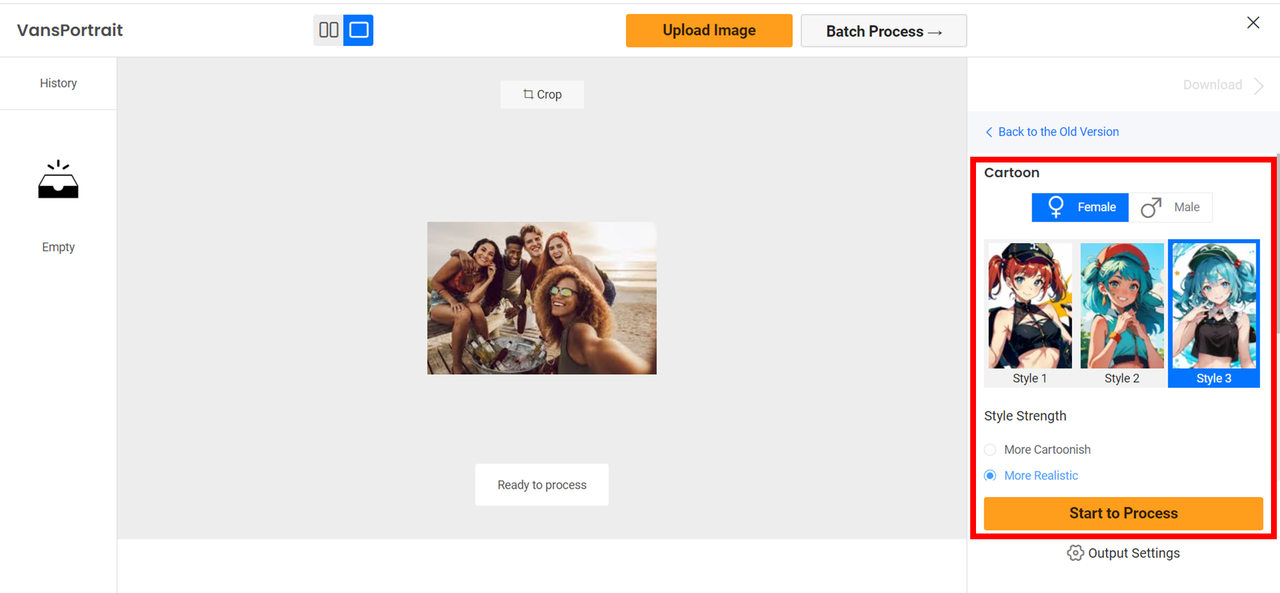Select Male cartoon option

(1170, 207)
